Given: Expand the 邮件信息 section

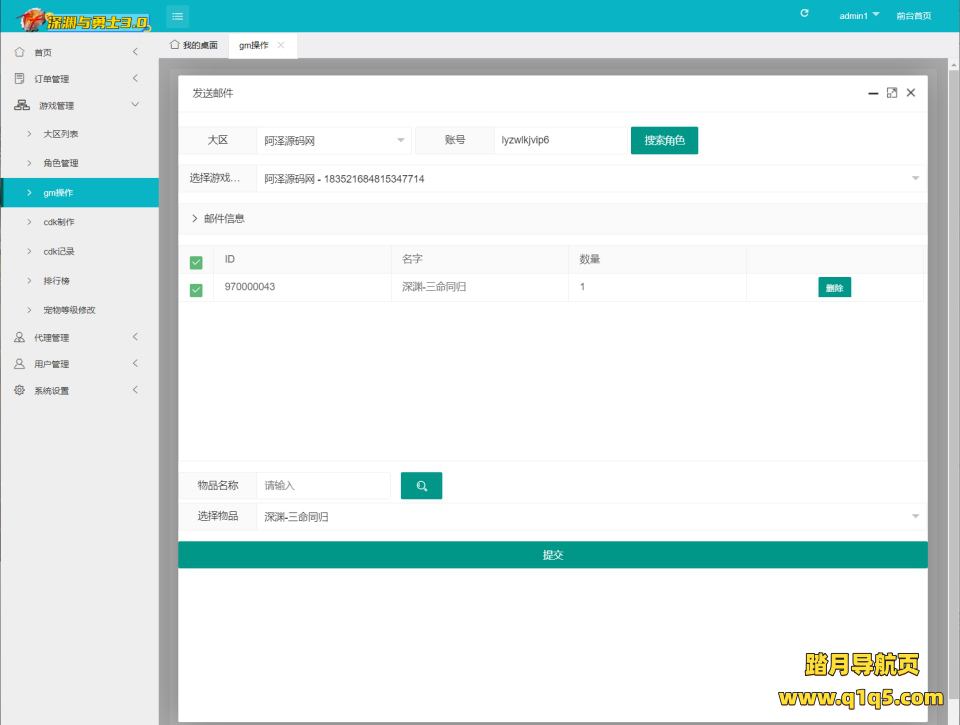Looking at the screenshot, I should point(218,218).
